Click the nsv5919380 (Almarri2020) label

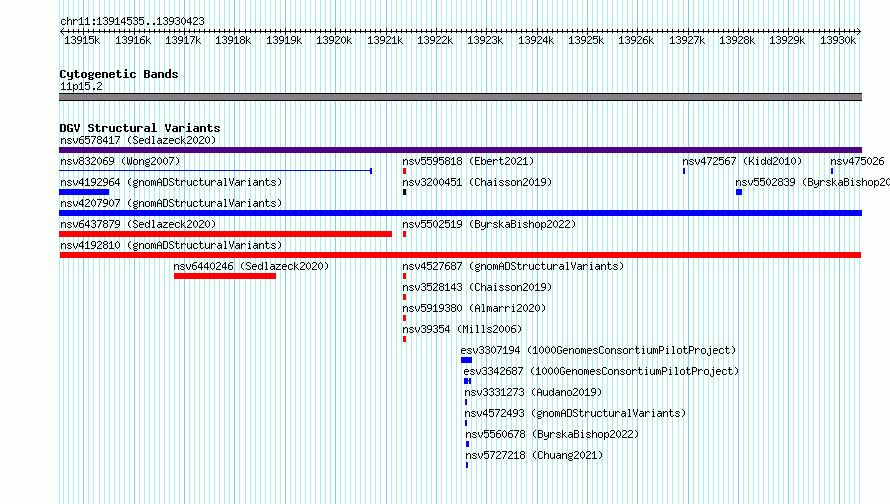pyautogui.click(x=474, y=308)
